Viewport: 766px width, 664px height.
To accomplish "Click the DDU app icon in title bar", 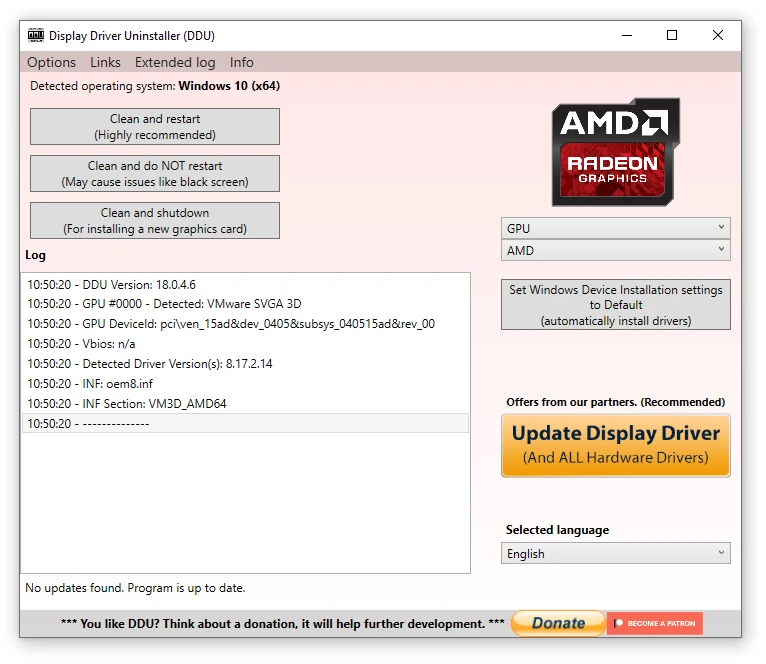I will pyautogui.click(x=36, y=35).
